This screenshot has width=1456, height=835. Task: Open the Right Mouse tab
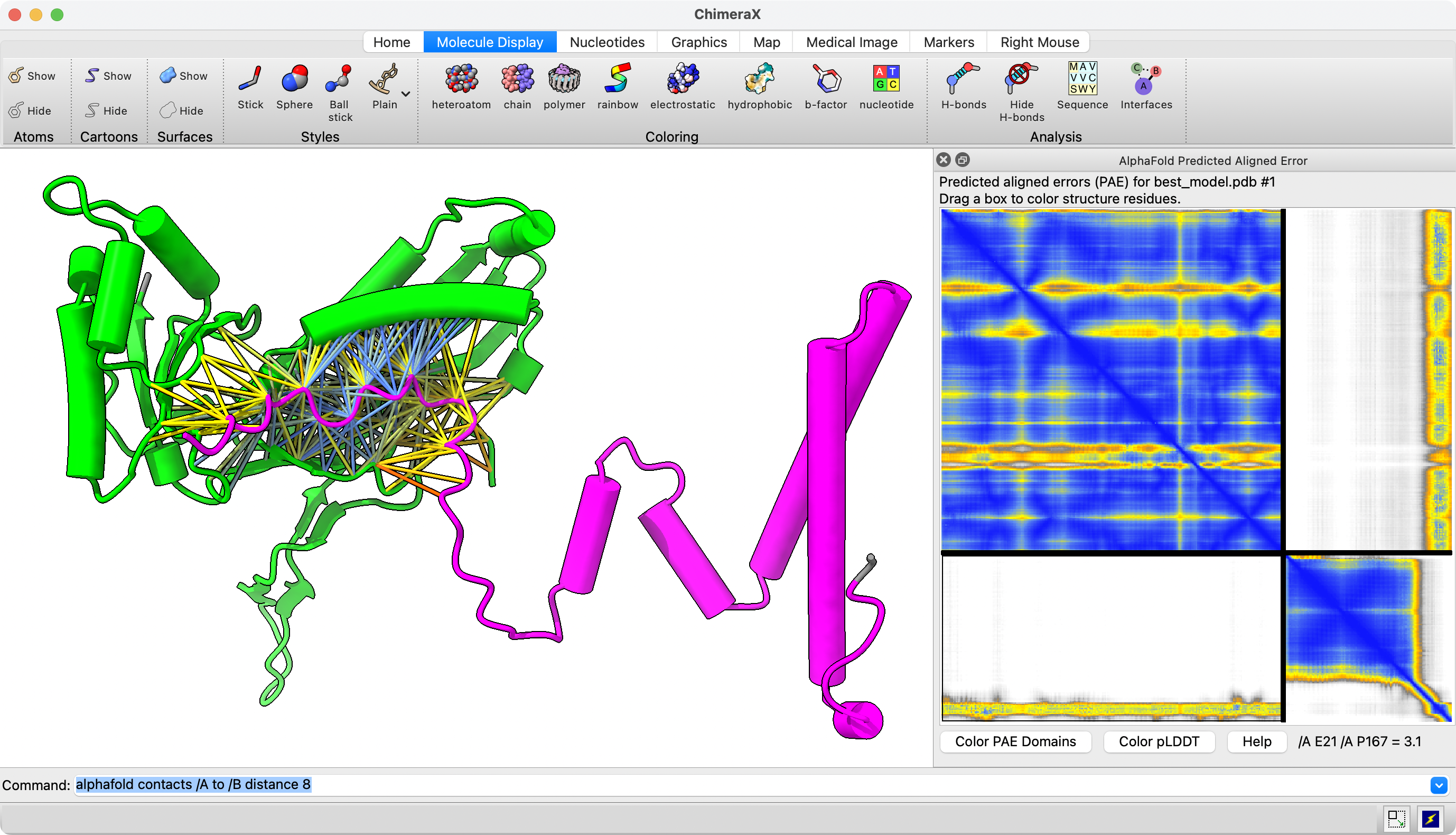[x=1039, y=42]
